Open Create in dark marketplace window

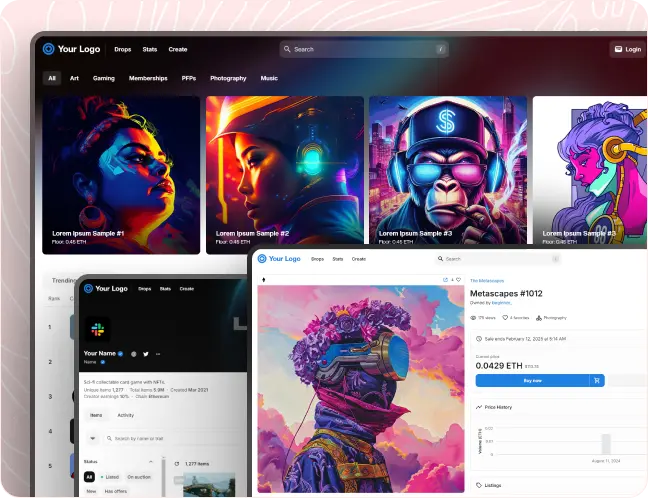[x=178, y=49]
